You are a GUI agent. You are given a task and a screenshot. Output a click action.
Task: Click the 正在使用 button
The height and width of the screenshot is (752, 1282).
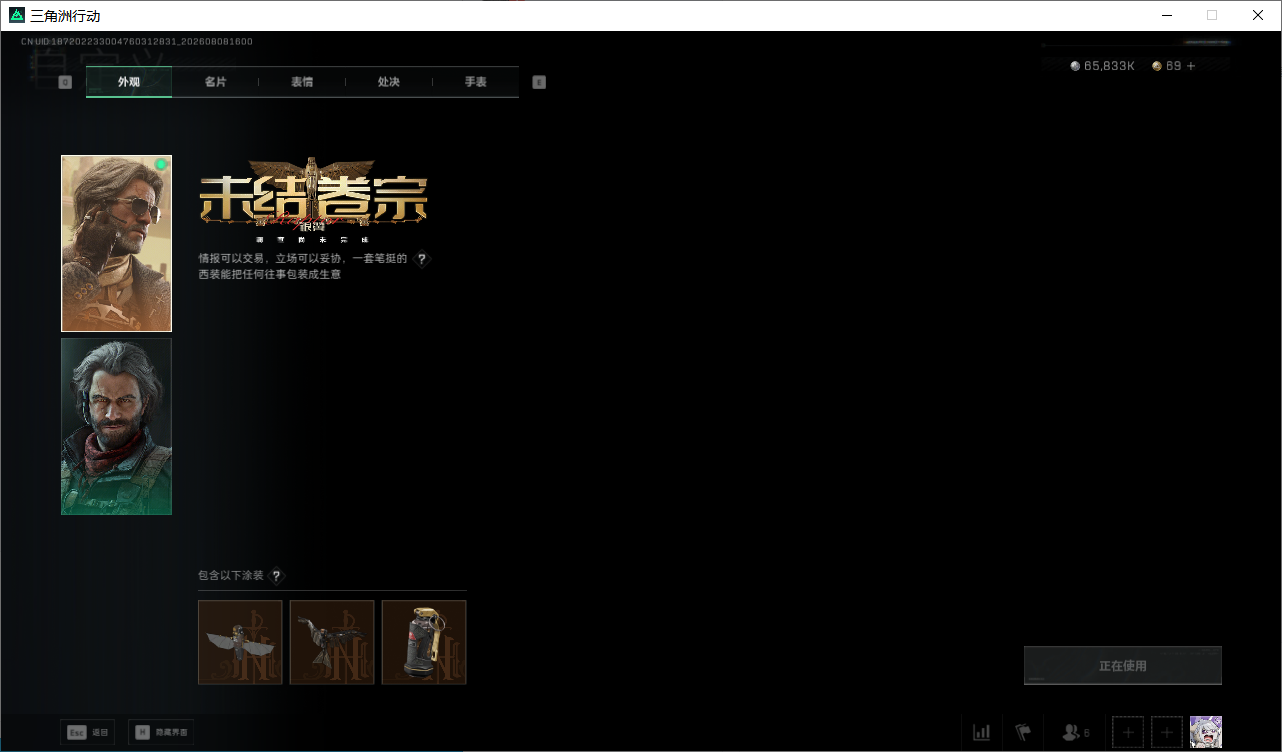coord(1123,666)
